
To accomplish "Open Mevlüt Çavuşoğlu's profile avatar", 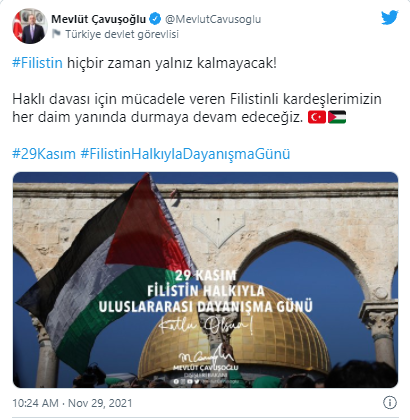I will (30, 26).
